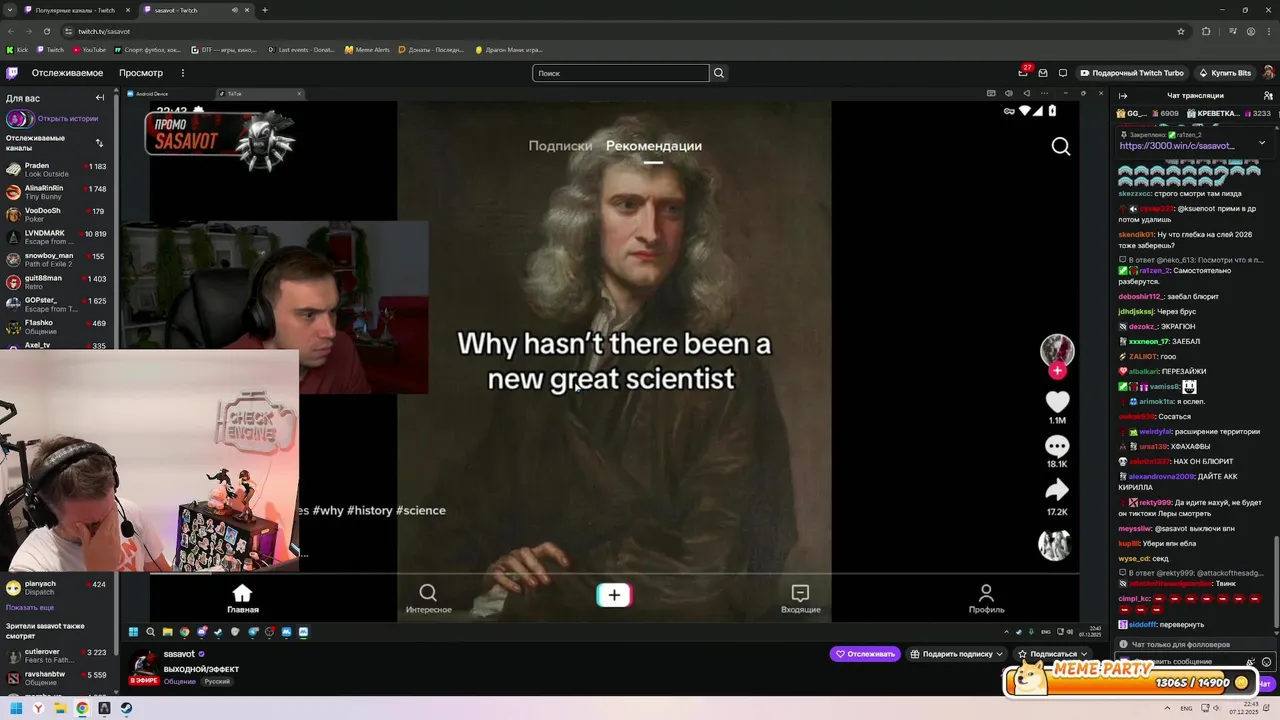
Task: Open TikTok Интересное tab
Action: pos(428,599)
